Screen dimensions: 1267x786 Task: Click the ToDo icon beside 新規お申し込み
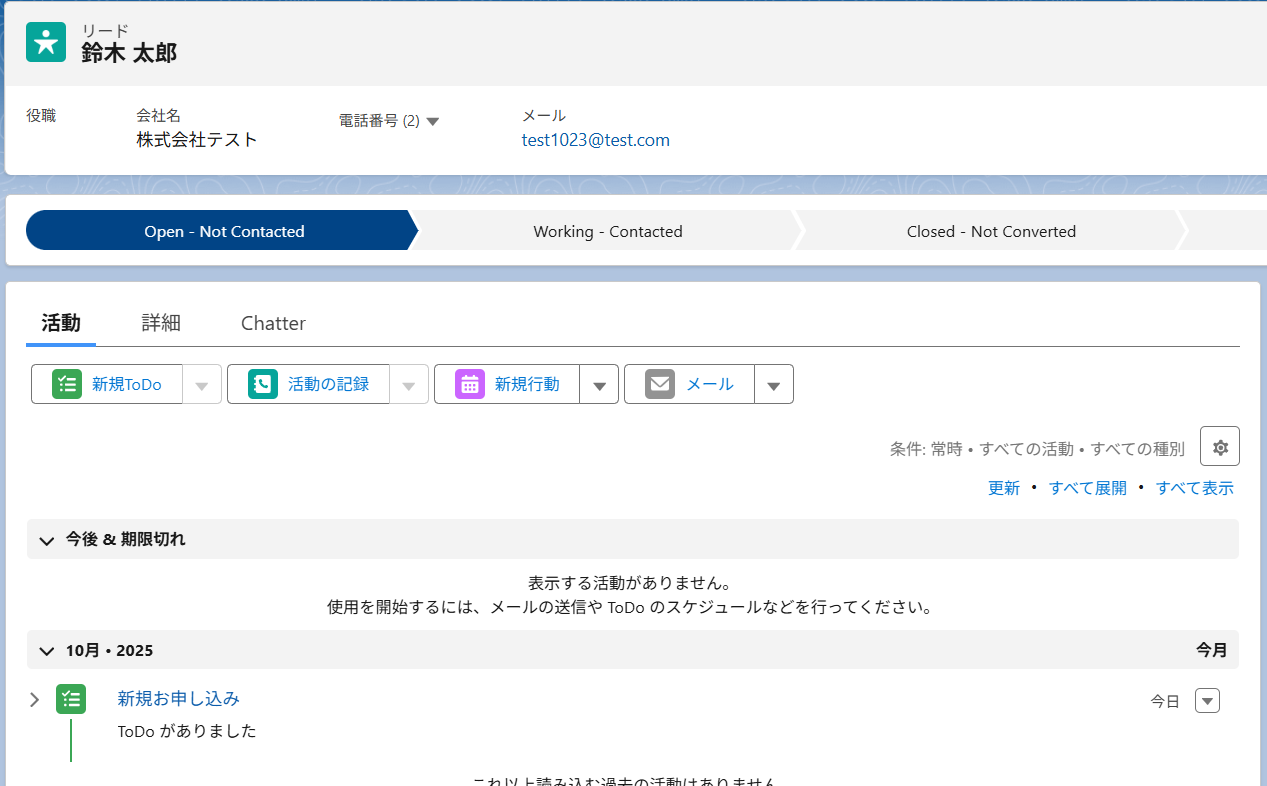70,698
